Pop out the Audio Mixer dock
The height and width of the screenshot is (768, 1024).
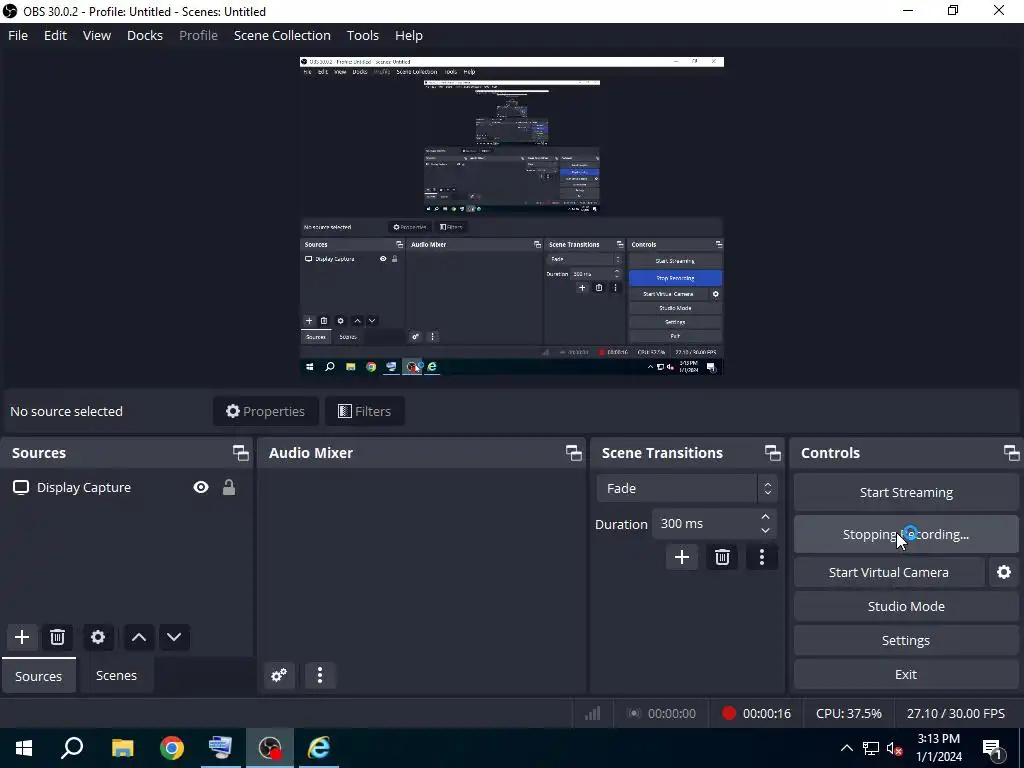point(573,453)
